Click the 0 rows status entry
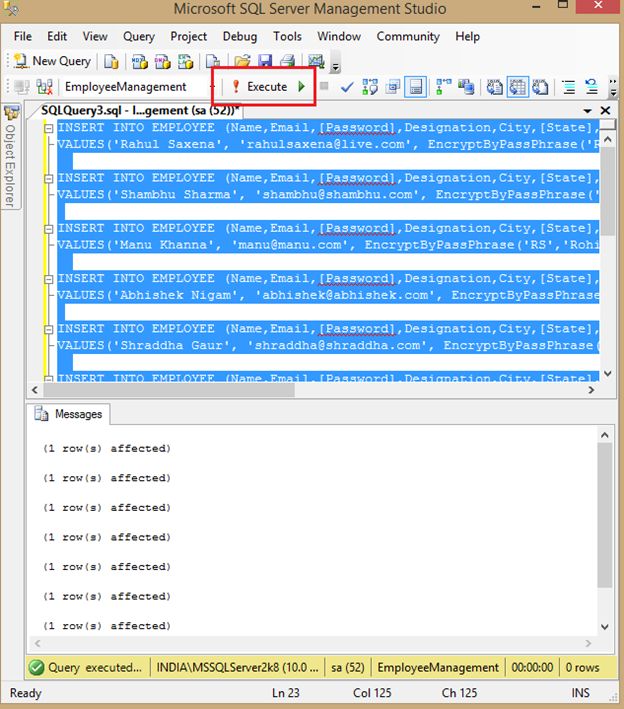Viewport: 624px width, 709px height. point(582,667)
